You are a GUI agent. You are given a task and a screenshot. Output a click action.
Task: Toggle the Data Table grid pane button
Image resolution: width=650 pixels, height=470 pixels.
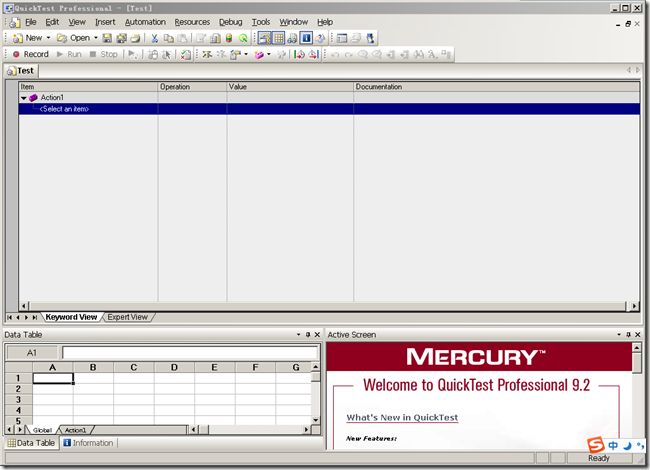tap(279, 38)
